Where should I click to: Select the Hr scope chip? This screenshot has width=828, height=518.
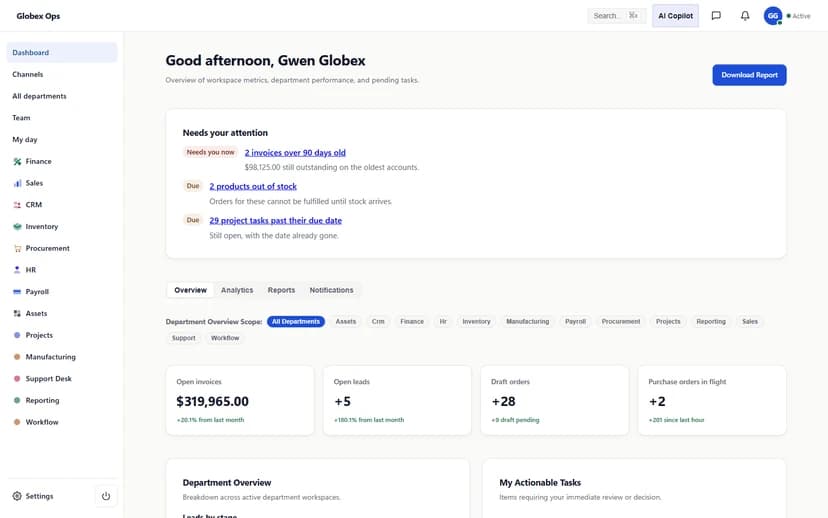443,322
